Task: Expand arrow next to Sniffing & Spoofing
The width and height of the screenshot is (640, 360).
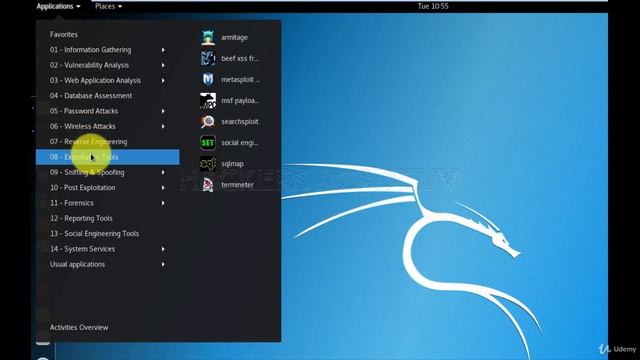Action: (163, 172)
